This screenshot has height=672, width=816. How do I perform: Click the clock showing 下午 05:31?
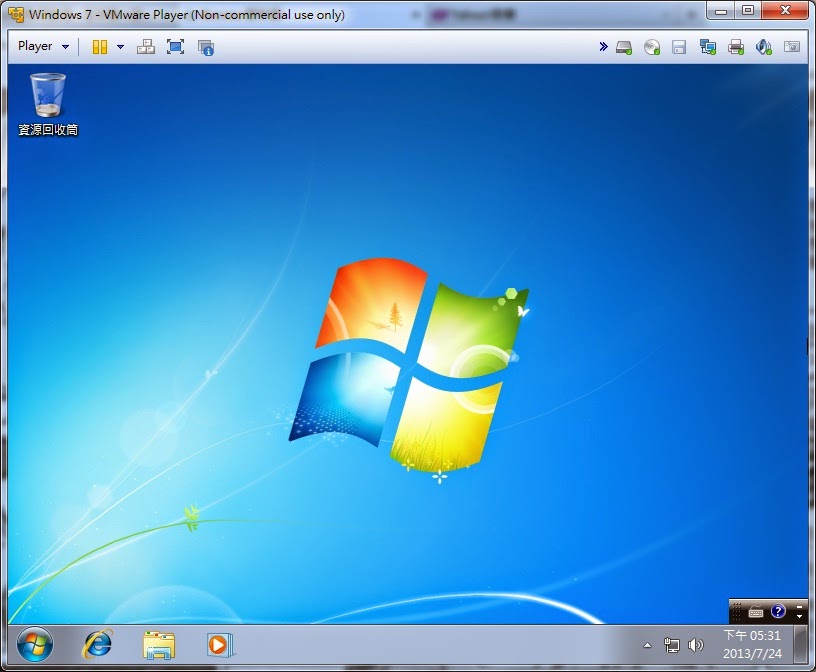[752, 644]
